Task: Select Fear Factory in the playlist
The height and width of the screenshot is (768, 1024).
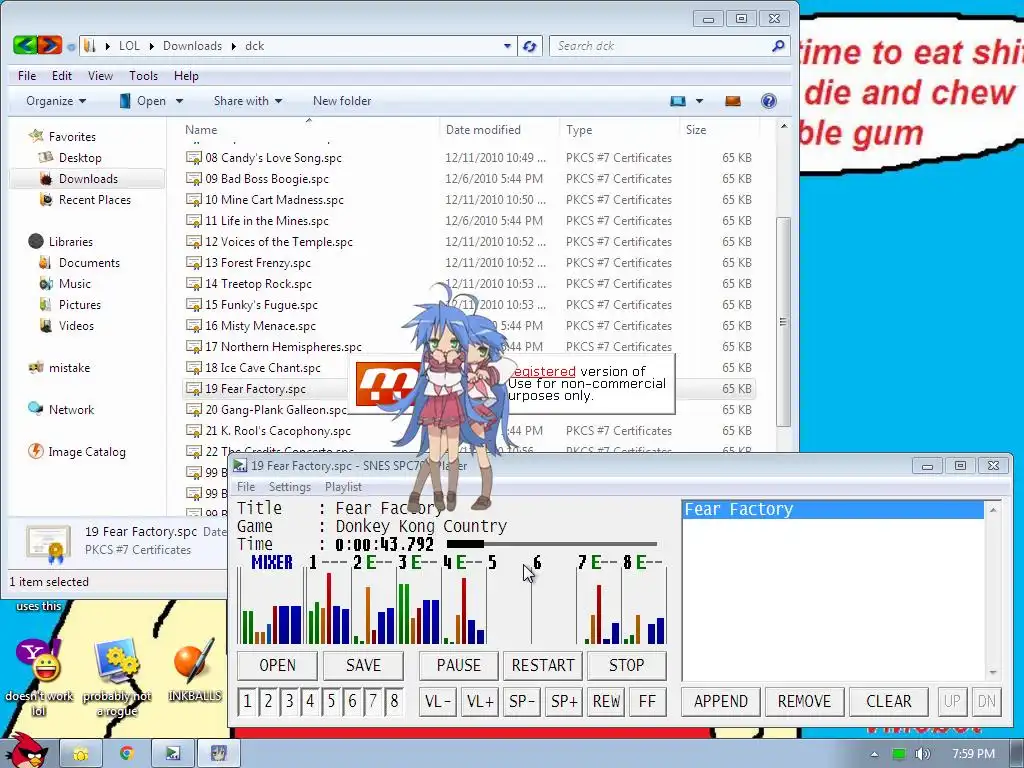Action: 833,509
